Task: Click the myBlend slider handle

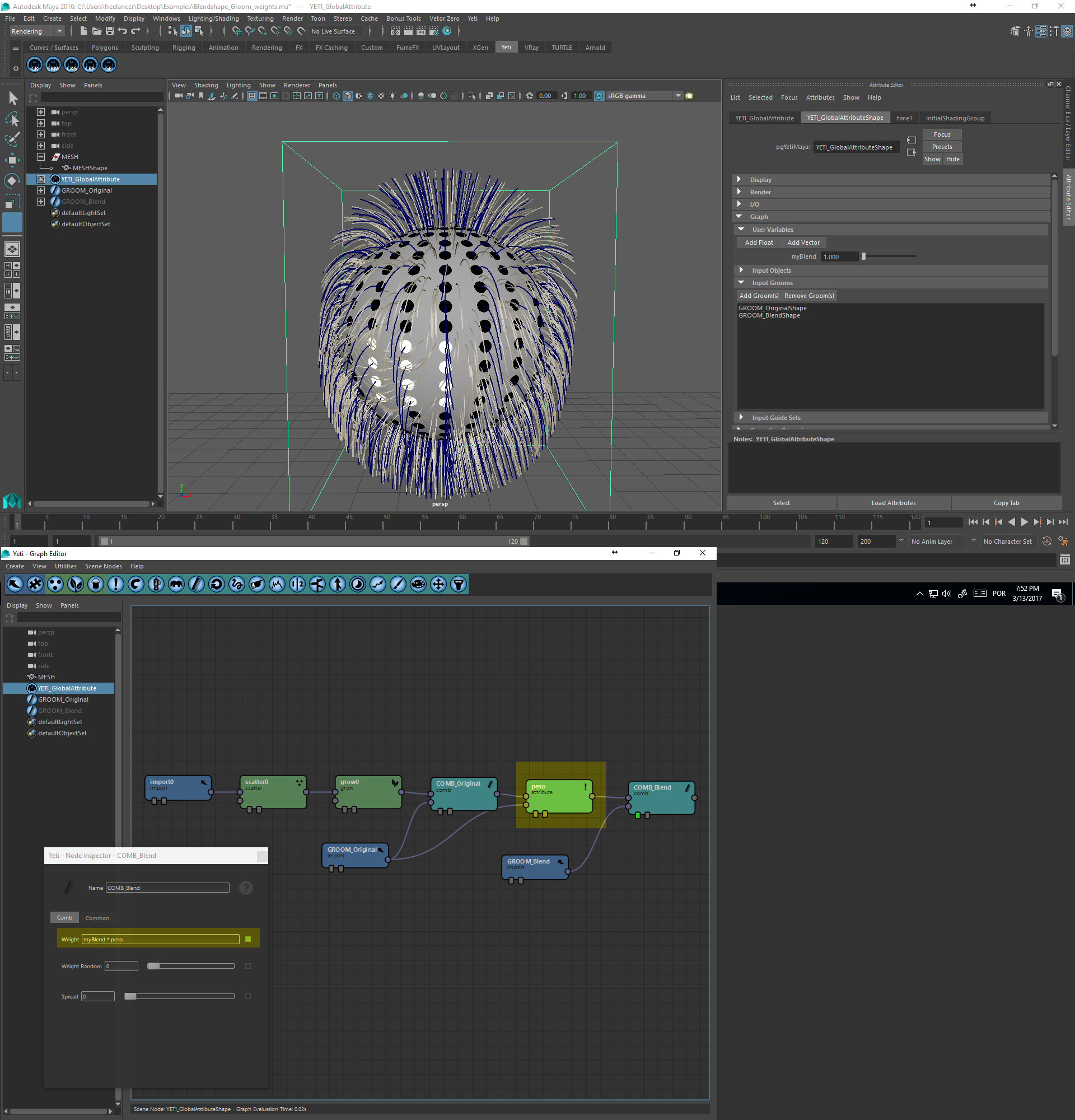Action: point(863,256)
